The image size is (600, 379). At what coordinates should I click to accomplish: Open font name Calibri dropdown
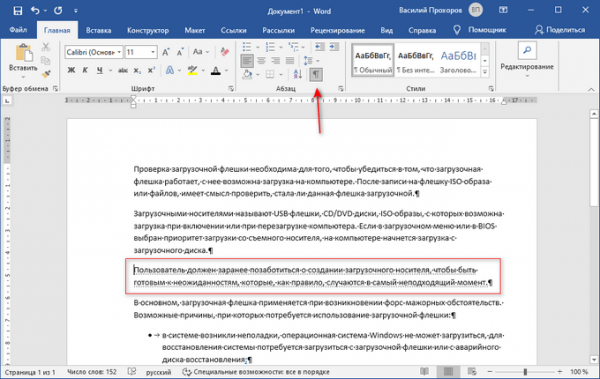coord(119,52)
